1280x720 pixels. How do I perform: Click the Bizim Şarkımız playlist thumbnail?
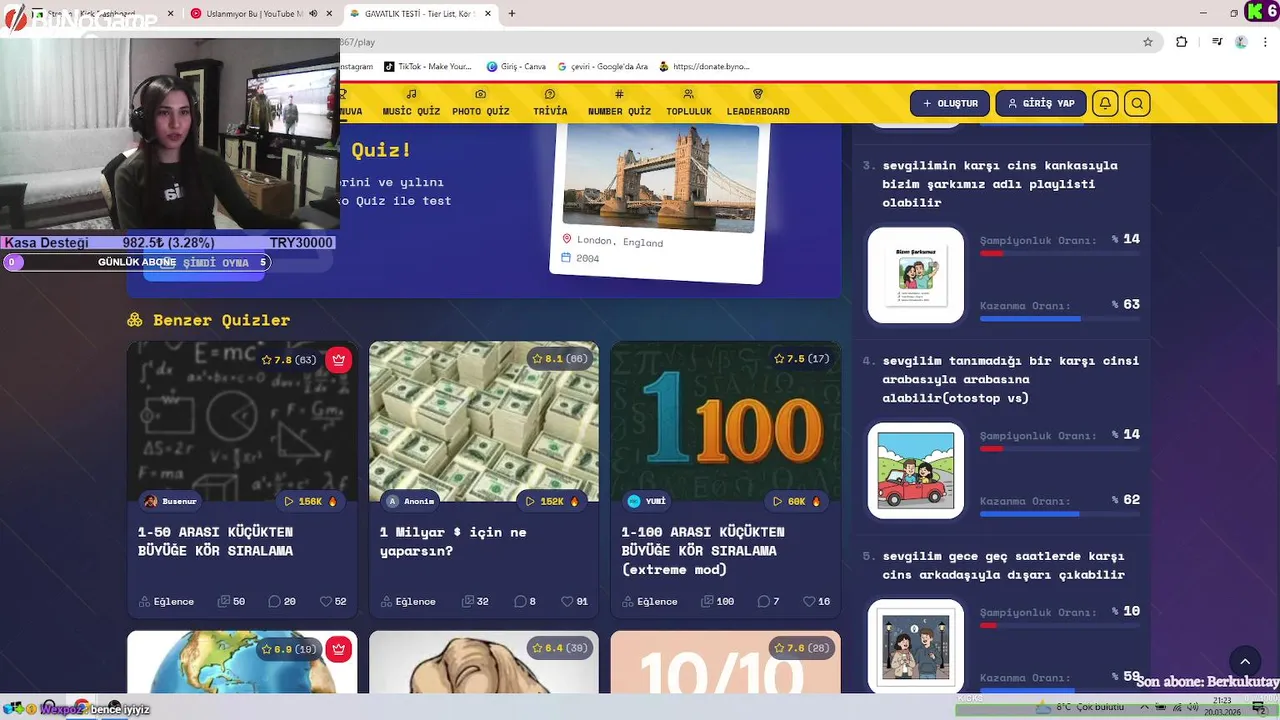click(916, 275)
